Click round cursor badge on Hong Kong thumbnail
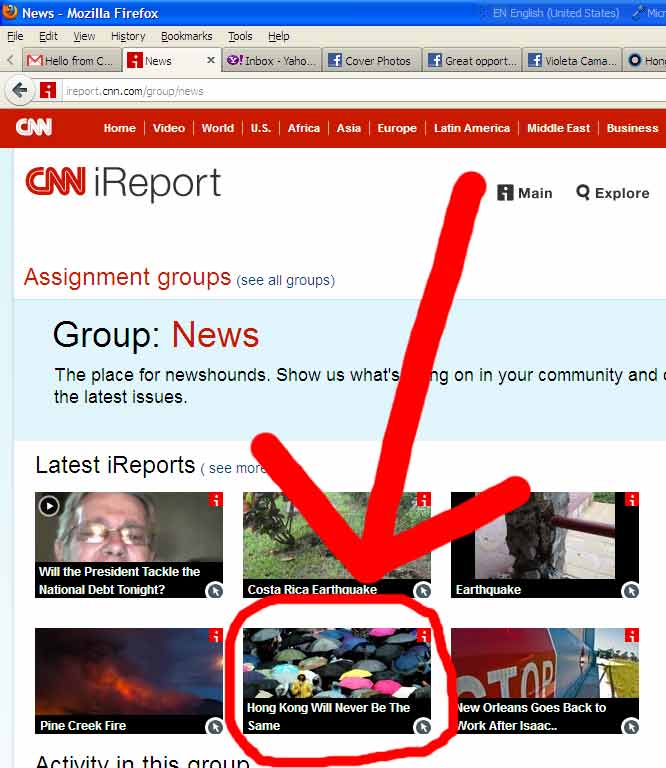The width and height of the screenshot is (666, 768). point(423,726)
